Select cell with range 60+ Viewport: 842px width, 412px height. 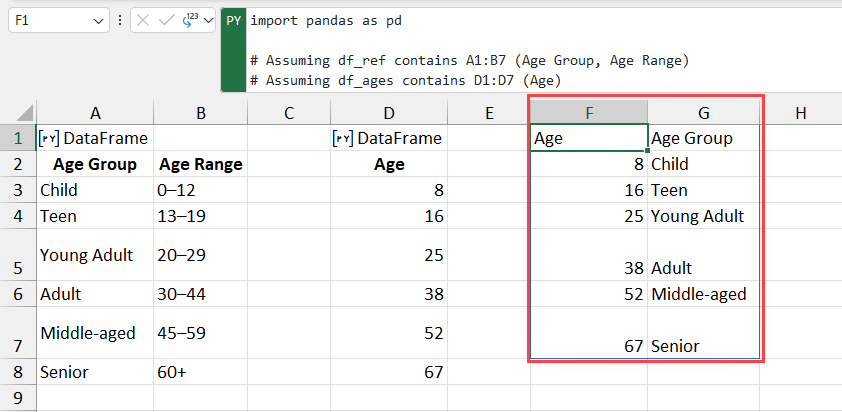200,372
